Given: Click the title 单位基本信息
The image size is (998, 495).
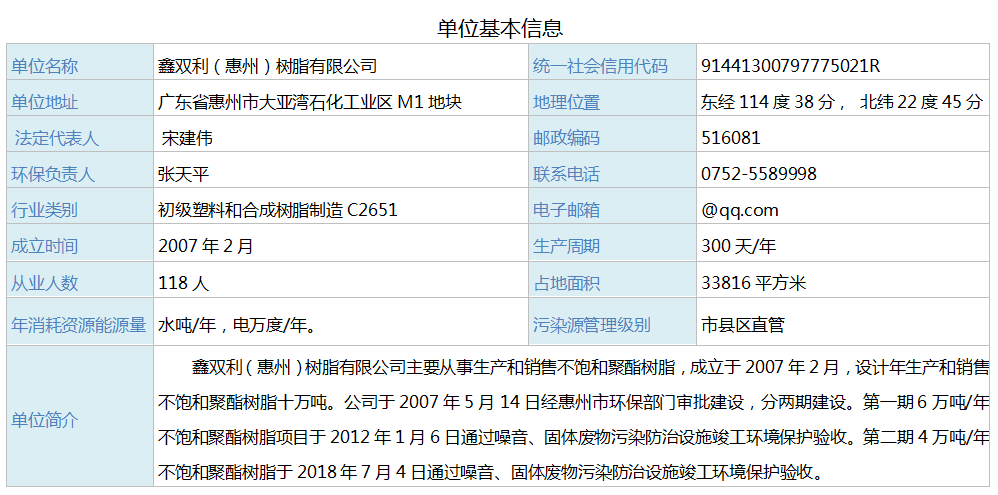Looking at the screenshot, I should 500,28.
